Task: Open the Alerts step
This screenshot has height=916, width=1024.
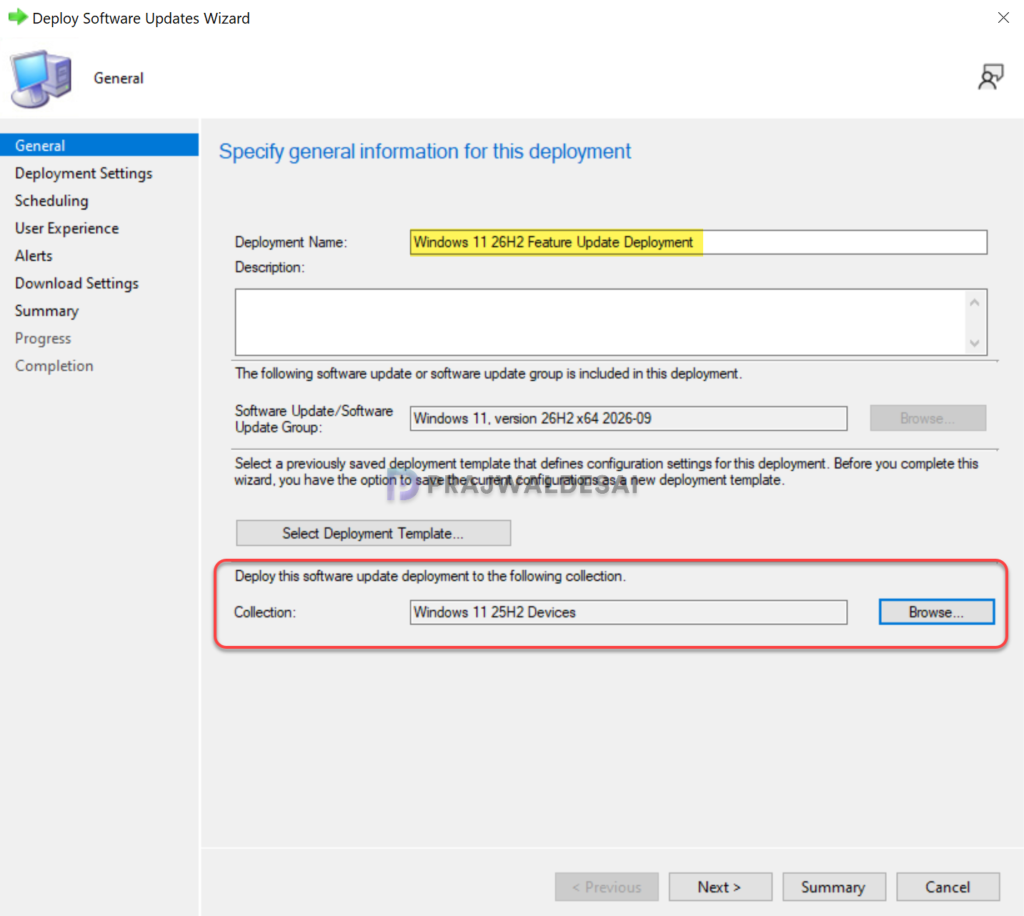Action: [33, 255]
